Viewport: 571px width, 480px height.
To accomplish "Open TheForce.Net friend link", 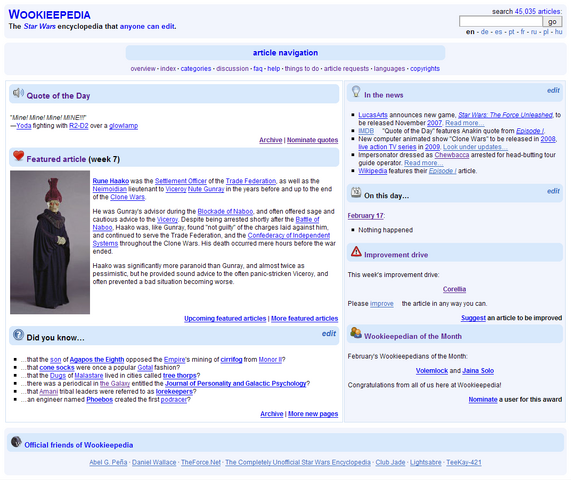I will (x=201, y=462).
